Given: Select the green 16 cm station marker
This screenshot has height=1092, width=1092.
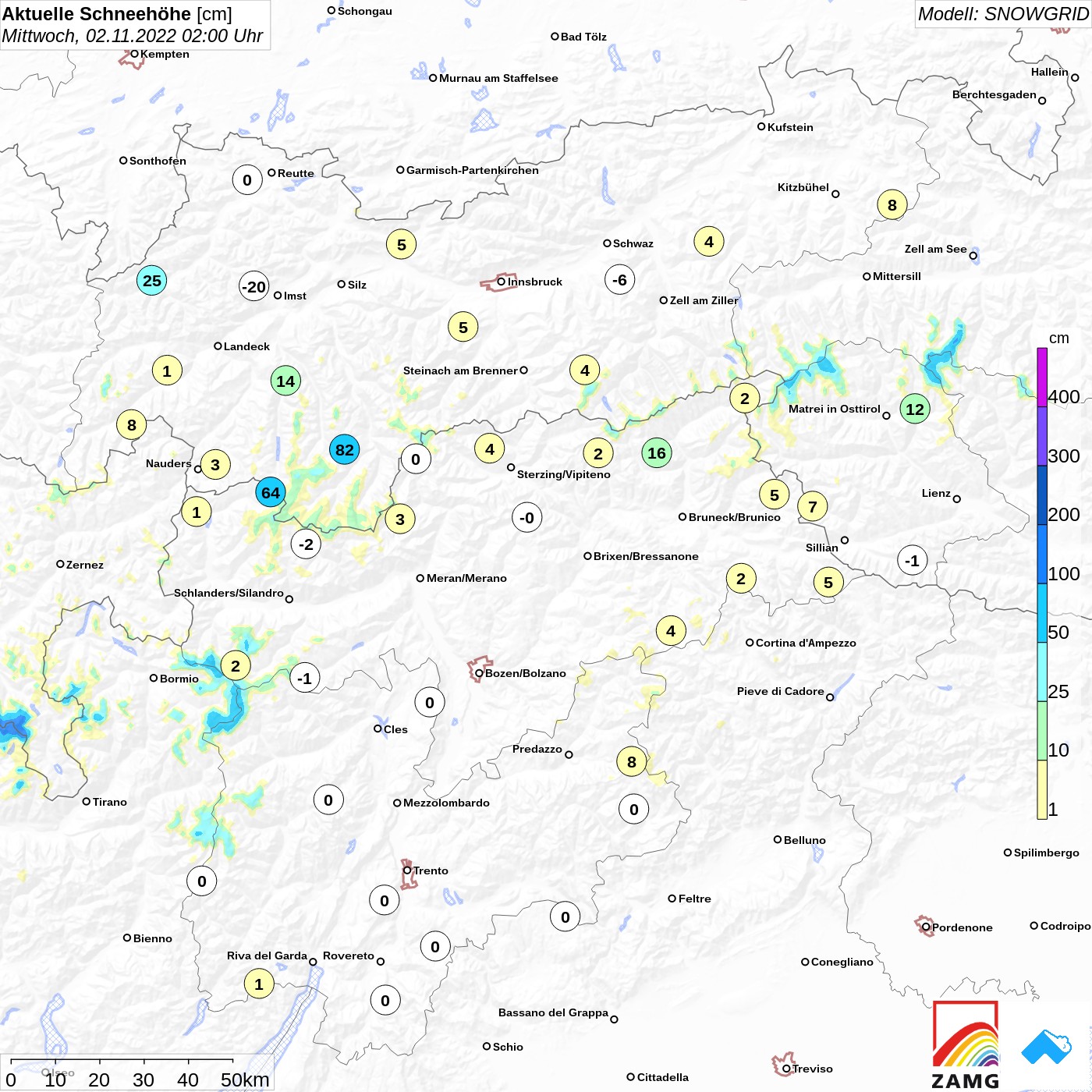Looking at the screenshot, I should coord(657,453).
